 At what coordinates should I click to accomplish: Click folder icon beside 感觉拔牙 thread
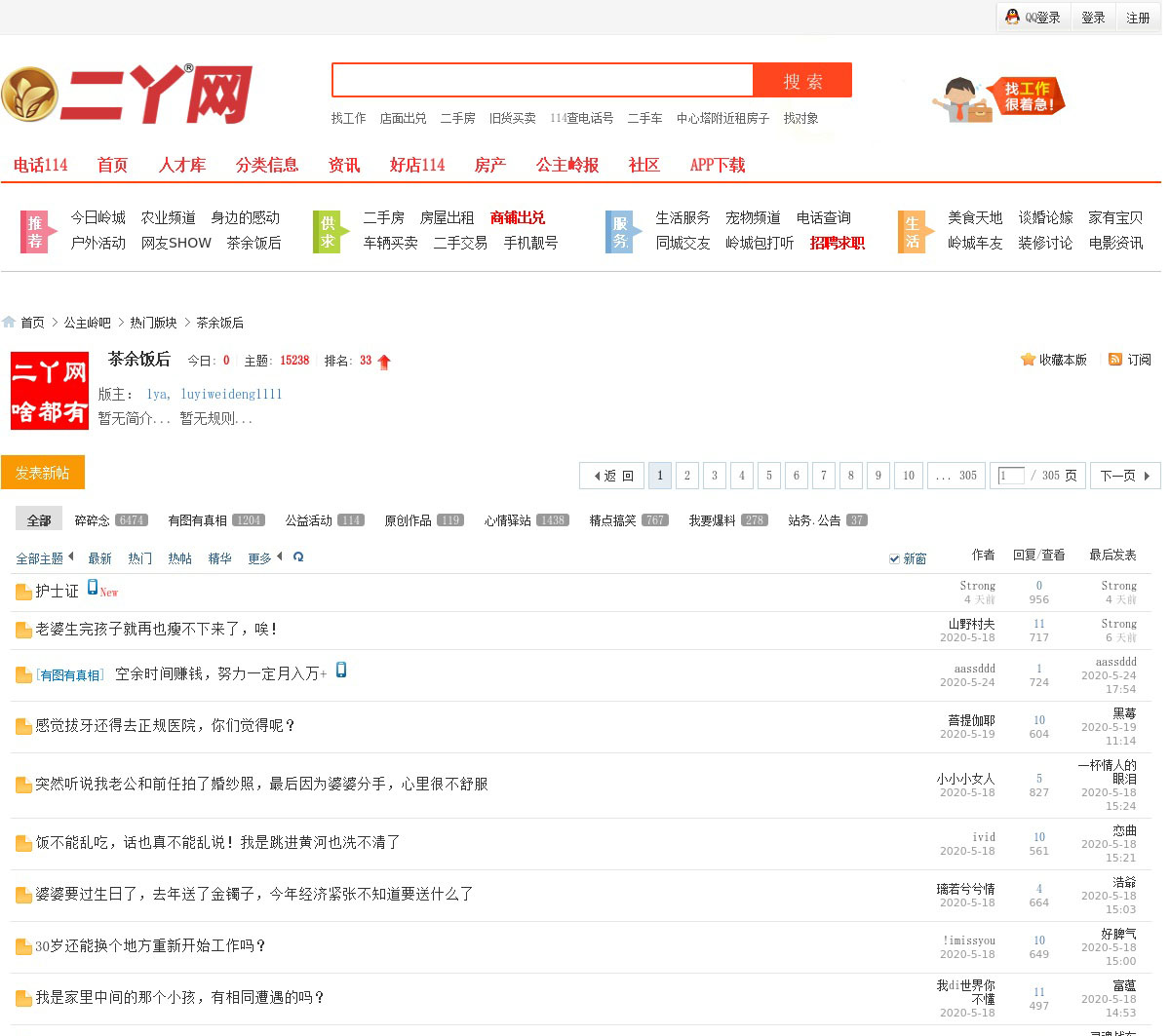click(x=23, y=726)
